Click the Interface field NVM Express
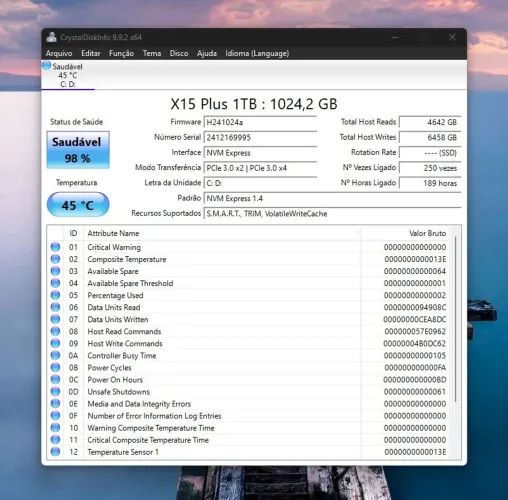 260,153
